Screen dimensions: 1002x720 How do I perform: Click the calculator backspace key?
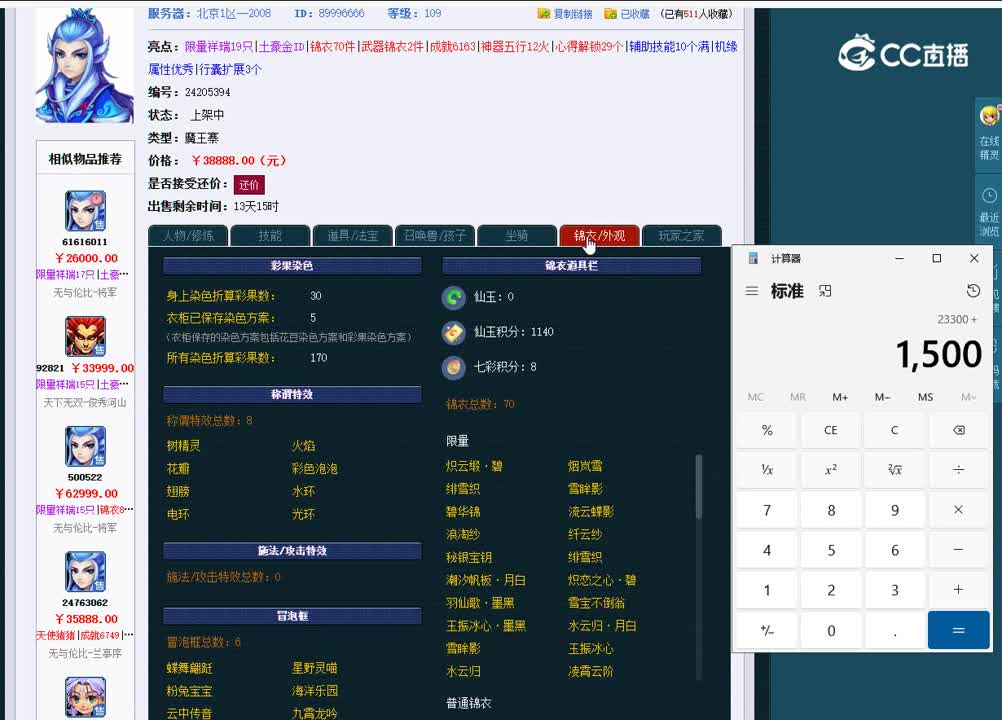(x=959, y=430)
